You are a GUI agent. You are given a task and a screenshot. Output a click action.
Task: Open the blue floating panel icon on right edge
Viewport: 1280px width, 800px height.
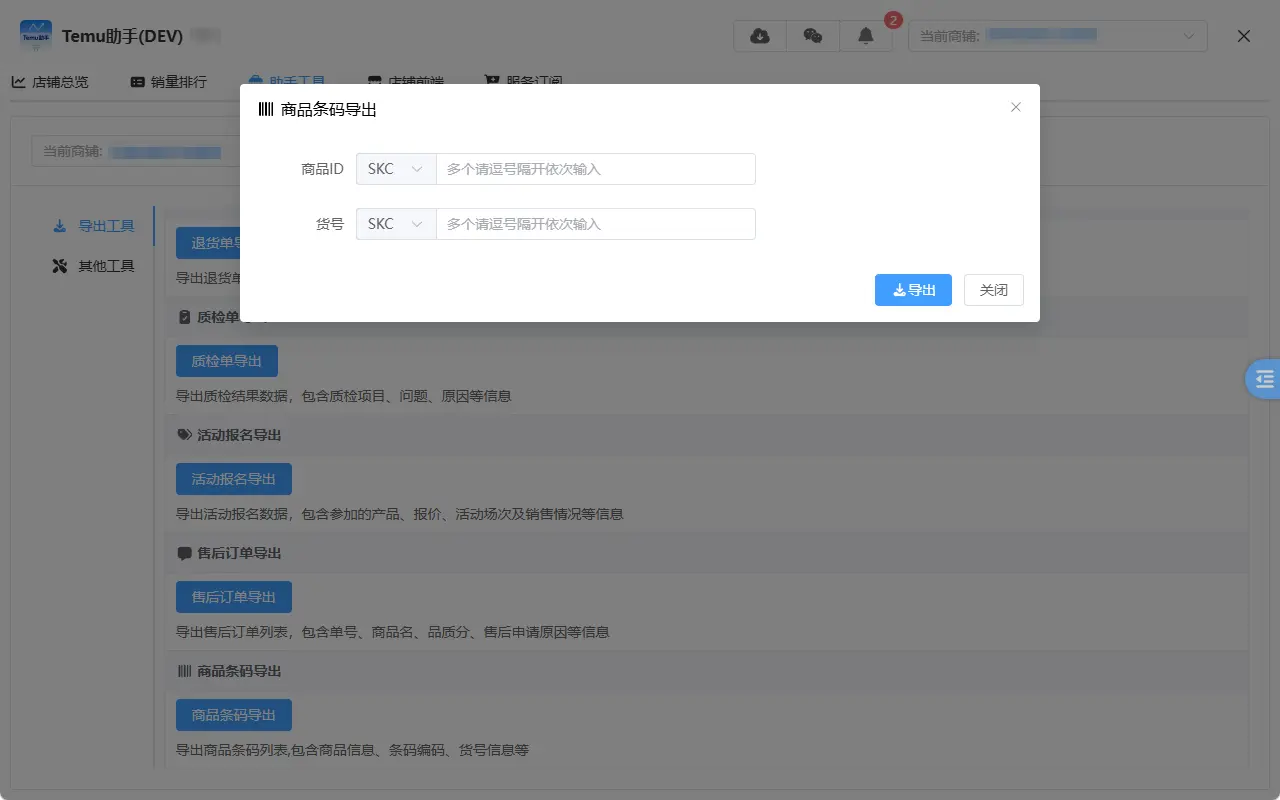[1264, 378]
